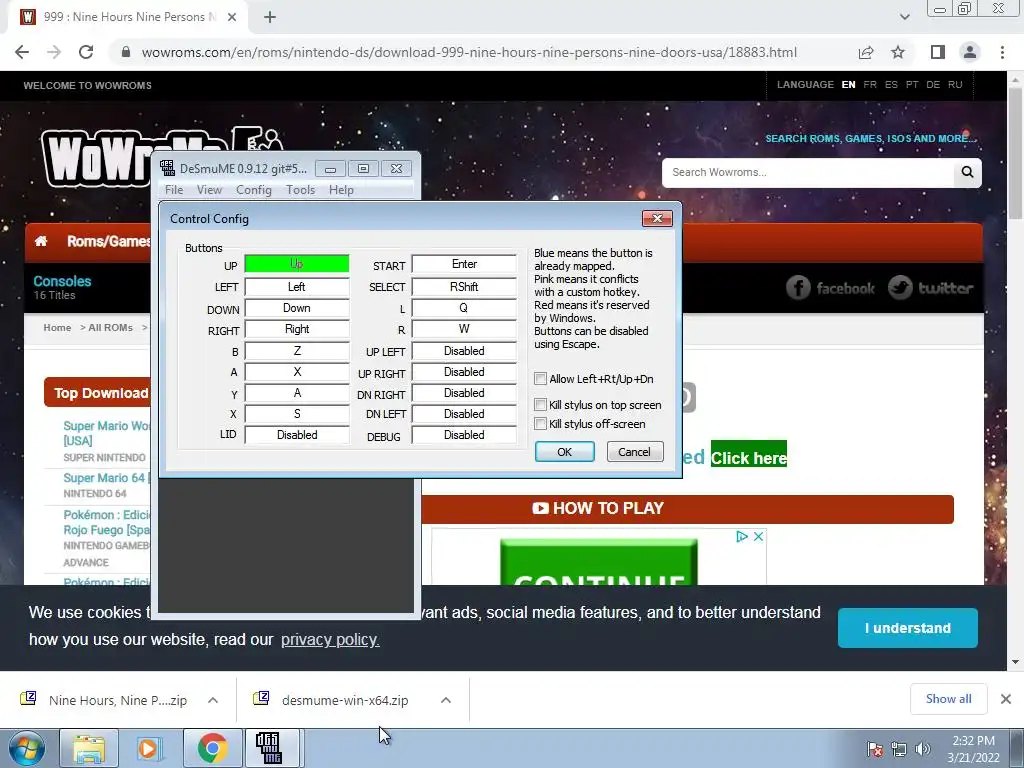Cancel the Control Config dialog
This screenshot has height=768, width=1024.
point(635,452)
